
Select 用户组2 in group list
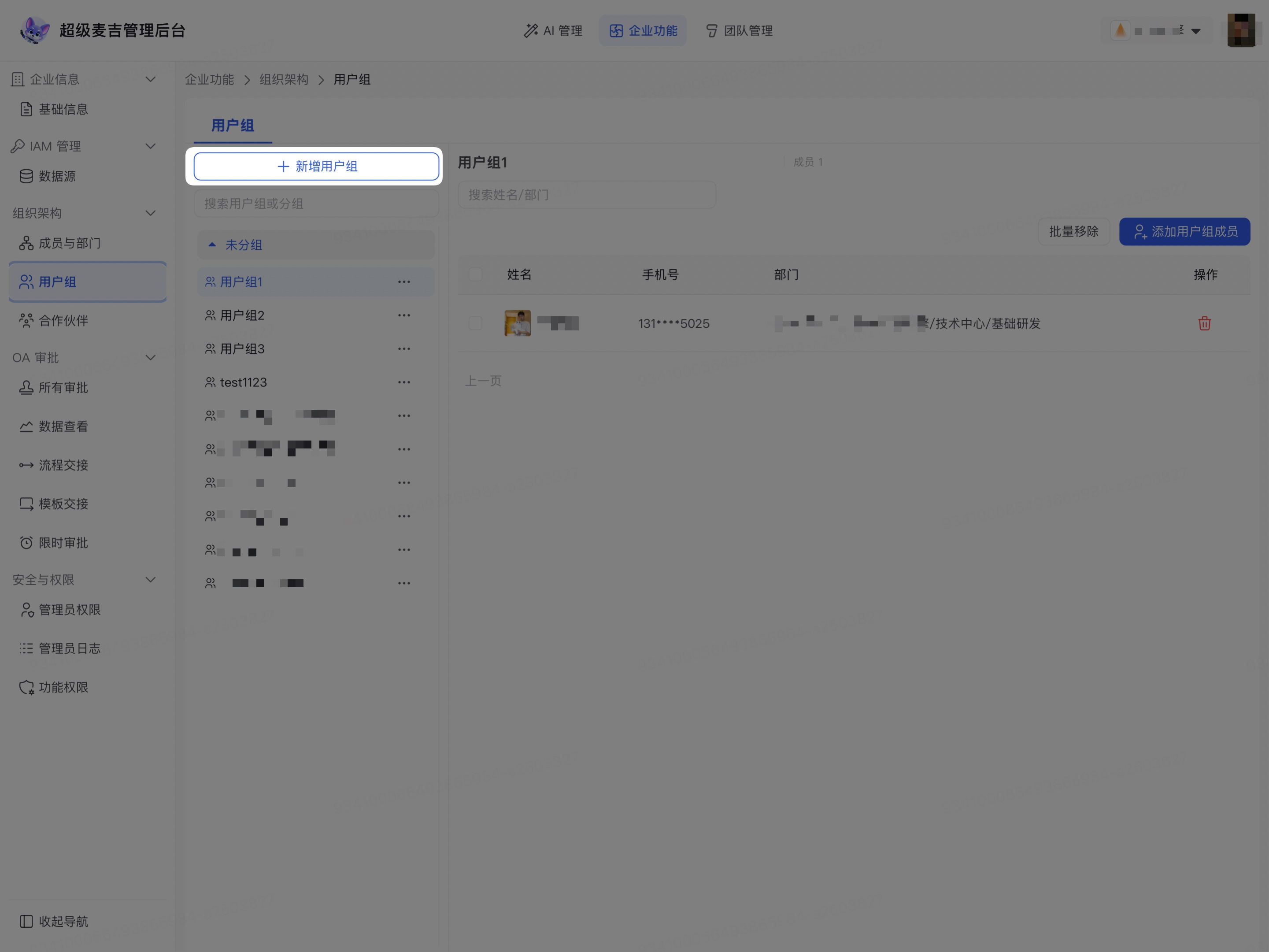coord(316,315)
